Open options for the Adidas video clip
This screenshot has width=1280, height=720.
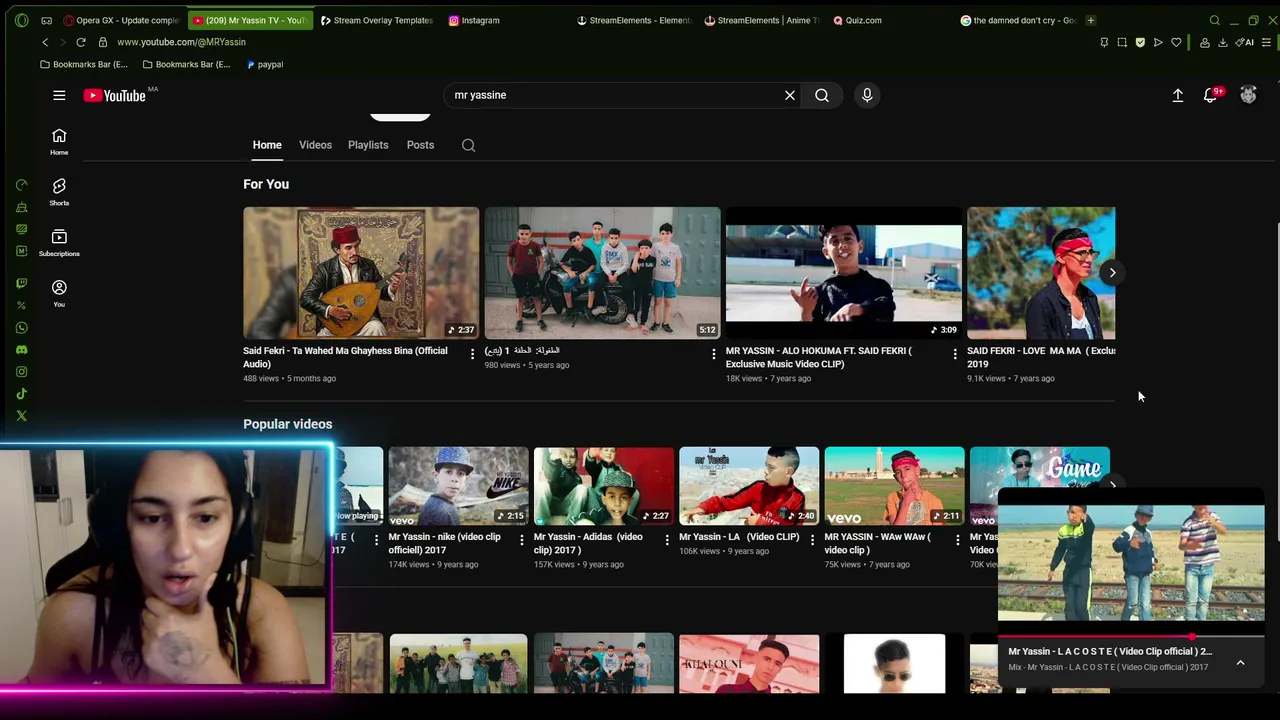[x=667, y=540]
